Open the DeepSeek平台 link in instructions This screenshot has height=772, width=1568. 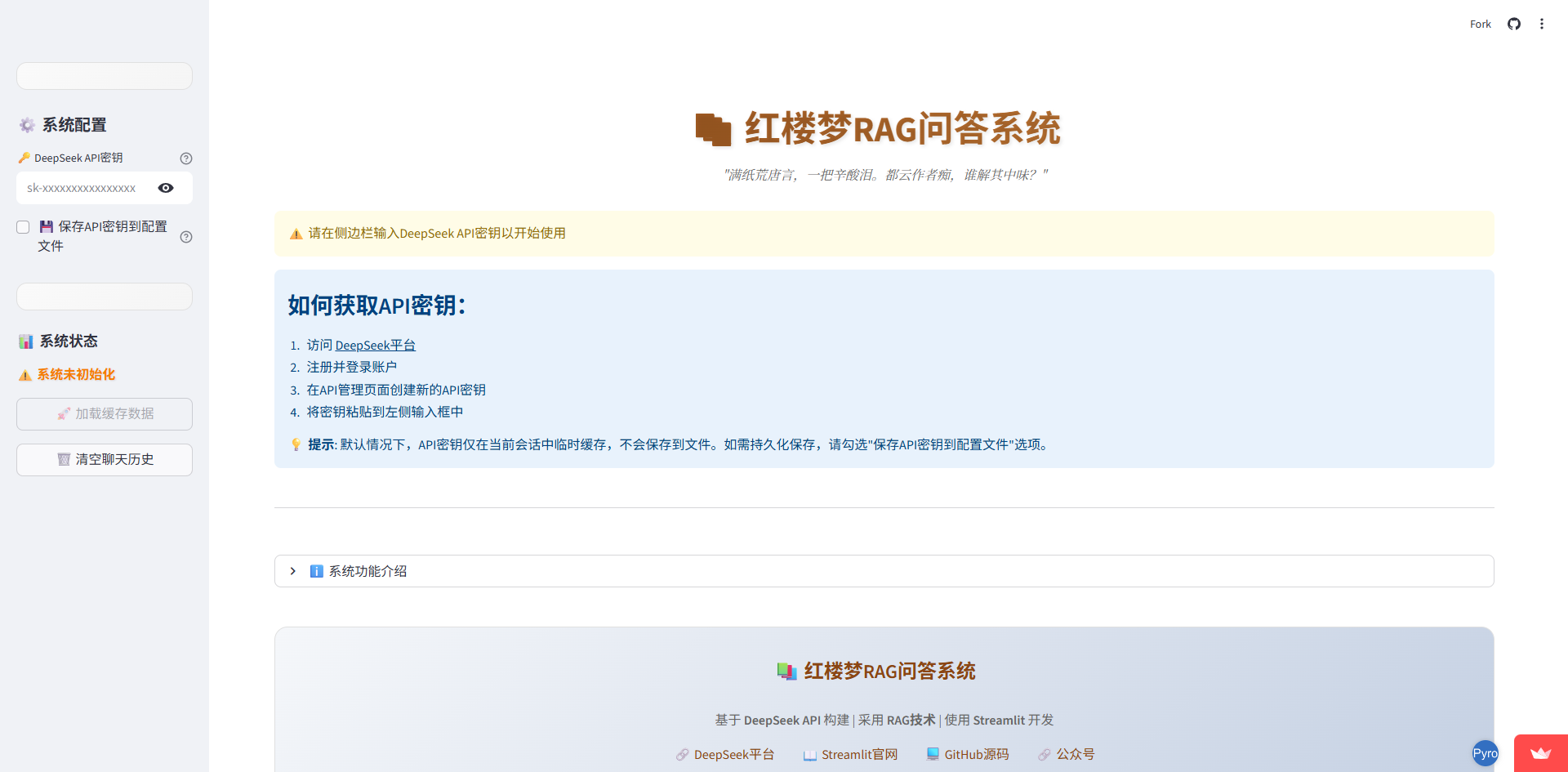(375, 346)
